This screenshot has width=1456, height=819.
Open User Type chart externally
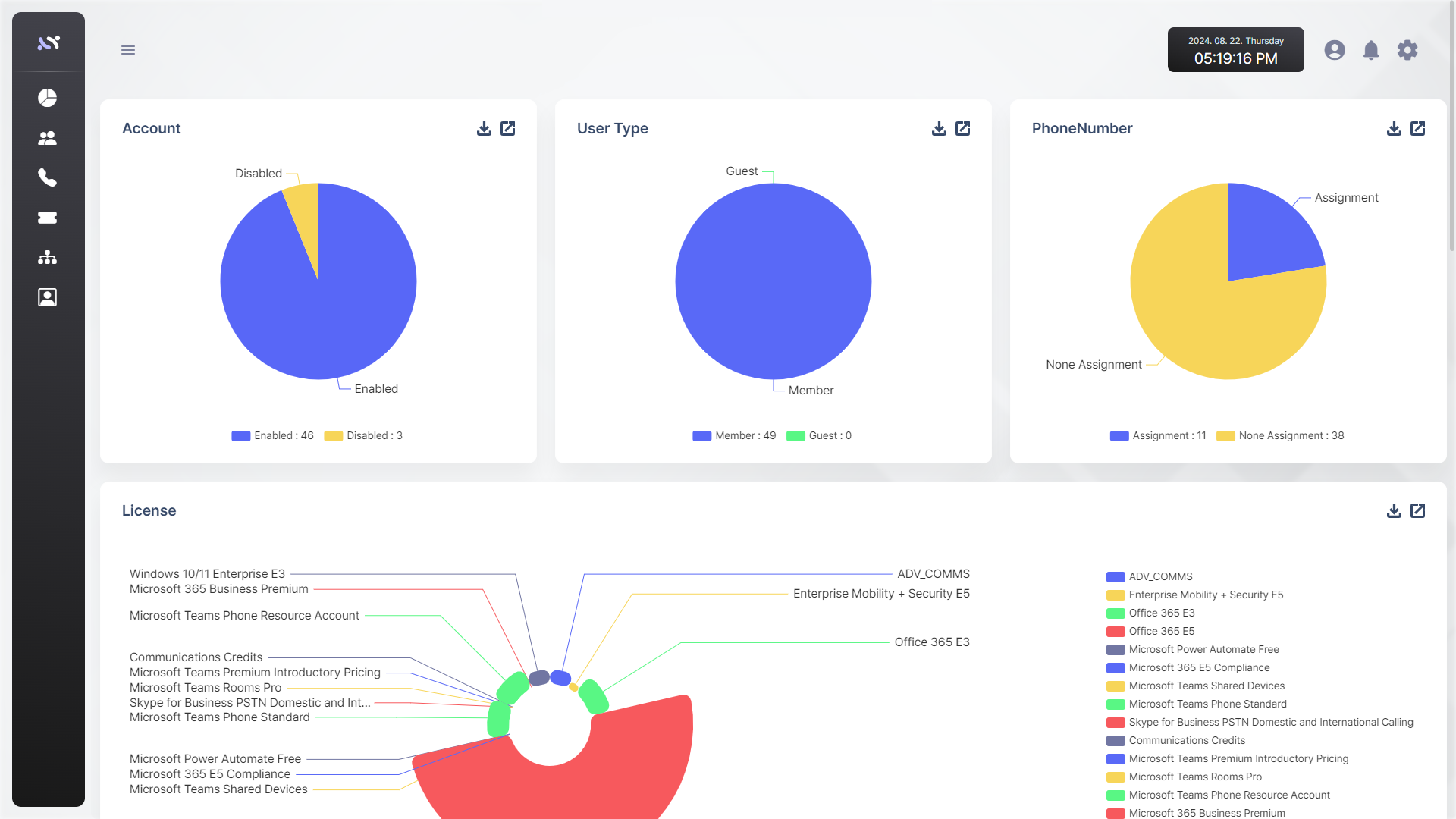click(963, 129)
